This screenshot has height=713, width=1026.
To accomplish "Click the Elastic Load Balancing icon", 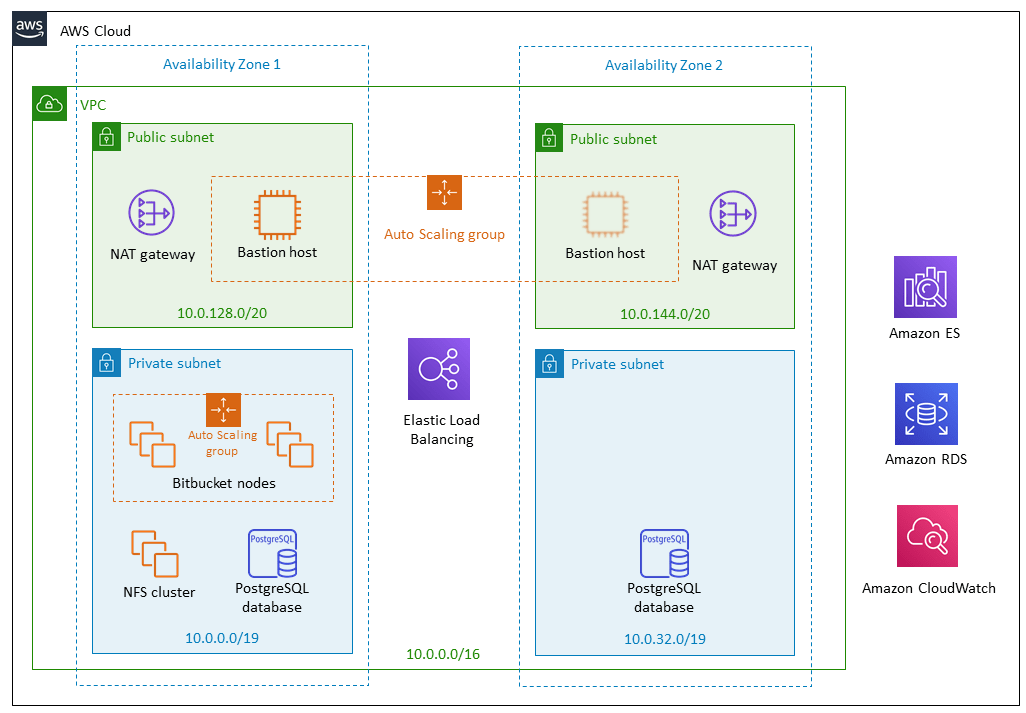I will pyautogui.click(x=439, y=368).
